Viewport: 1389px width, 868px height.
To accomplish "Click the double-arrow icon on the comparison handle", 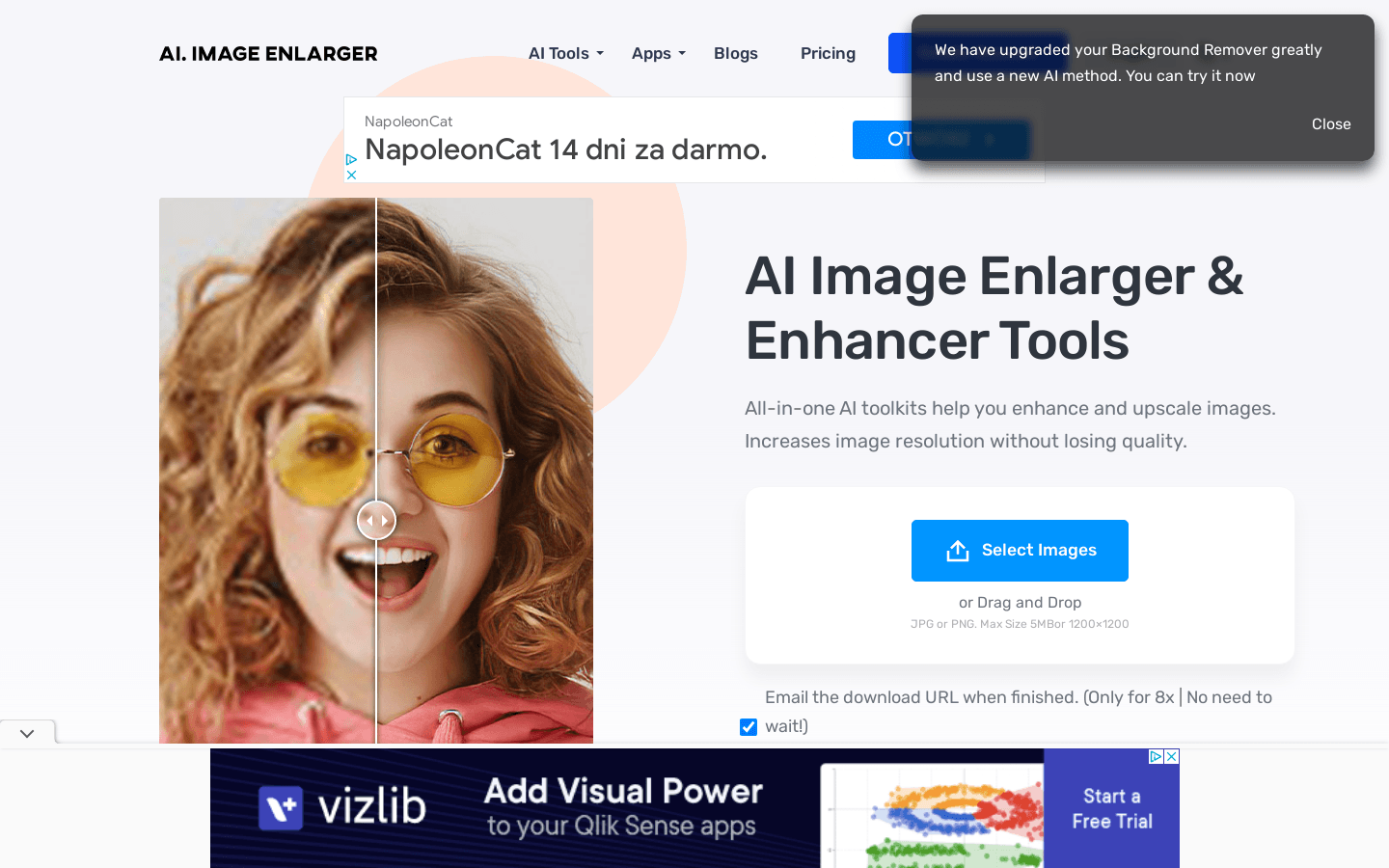I will [376, 520].
